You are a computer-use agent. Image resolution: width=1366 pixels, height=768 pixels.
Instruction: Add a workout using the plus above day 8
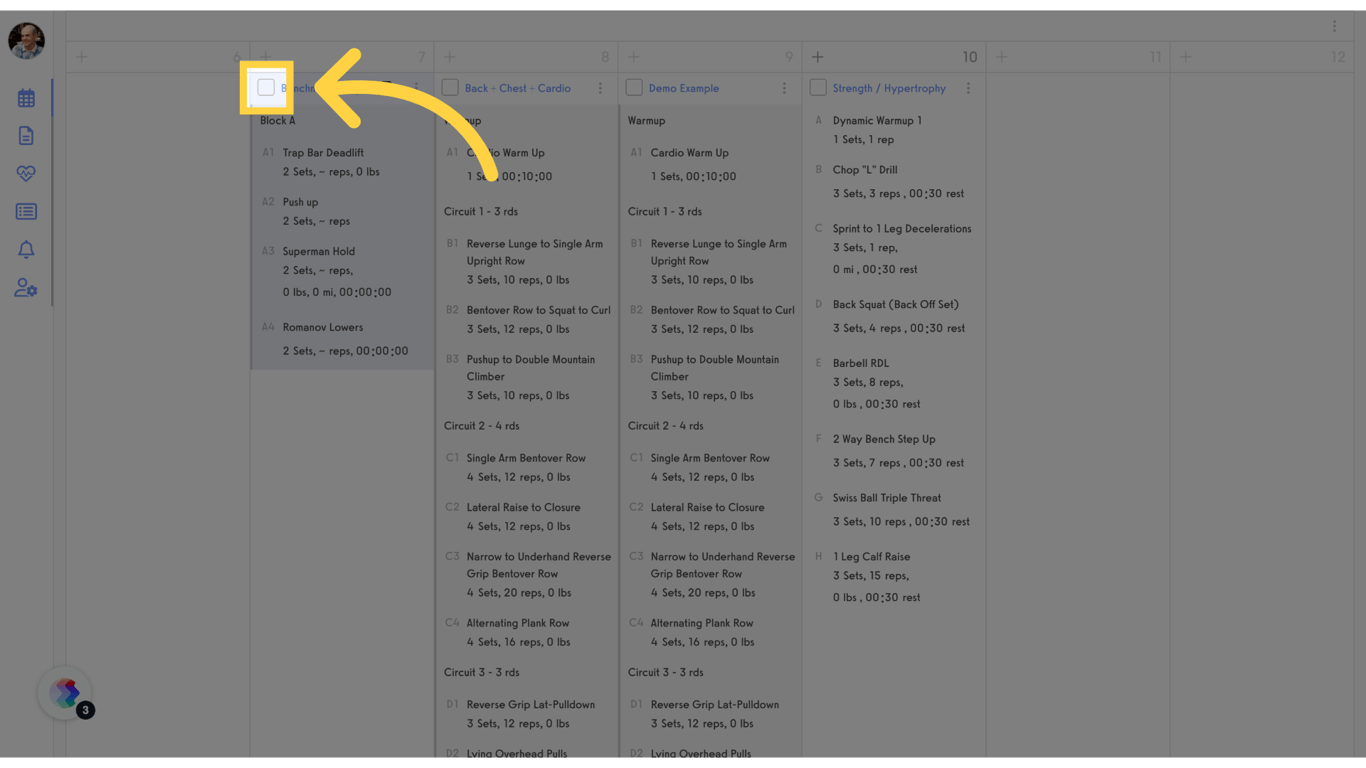click(449, 57)
